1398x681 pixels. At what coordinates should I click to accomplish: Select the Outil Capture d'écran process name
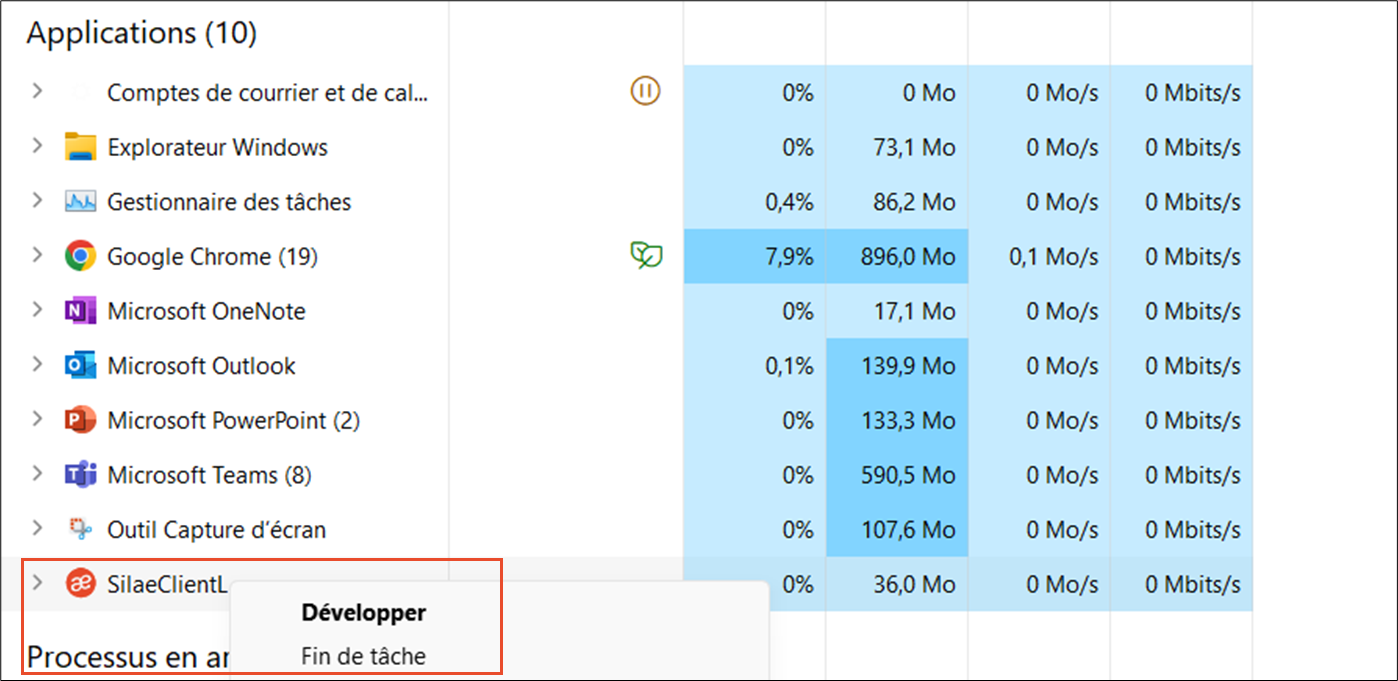click(x=216, y=530)
